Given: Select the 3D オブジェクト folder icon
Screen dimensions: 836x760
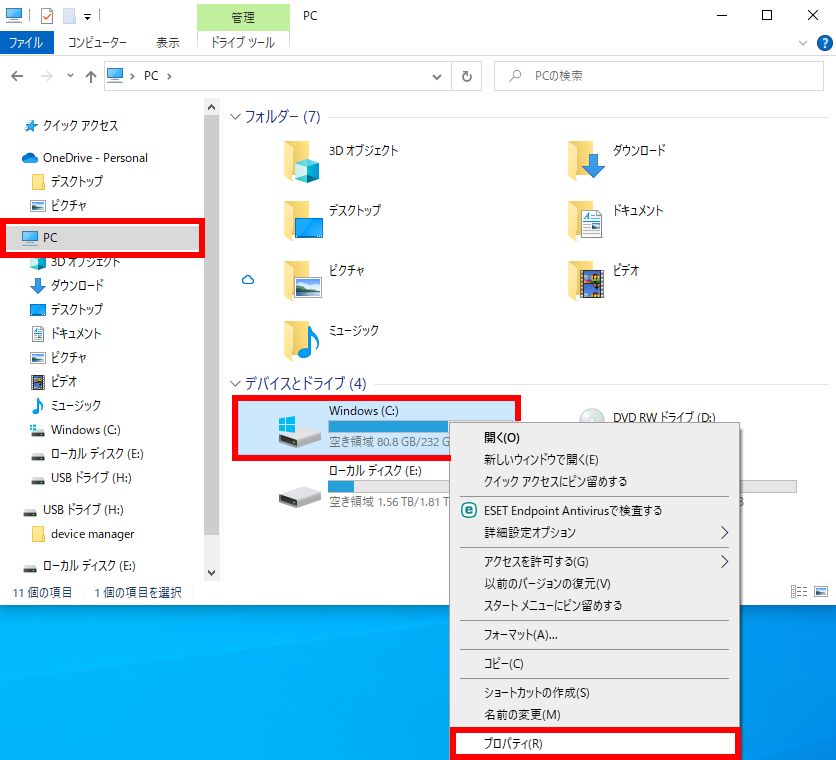Looking at the screenshot, I should click(302, 162).
